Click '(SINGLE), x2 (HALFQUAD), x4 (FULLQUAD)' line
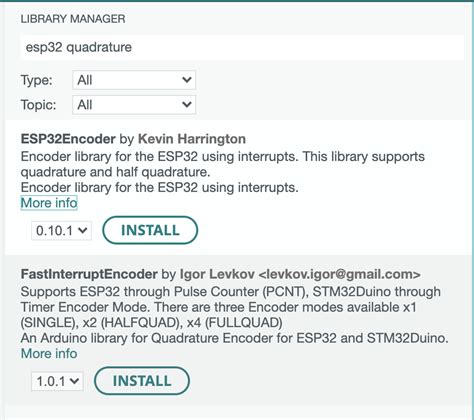The height and width of the screenshot is (420, 474). coord(152,323)
